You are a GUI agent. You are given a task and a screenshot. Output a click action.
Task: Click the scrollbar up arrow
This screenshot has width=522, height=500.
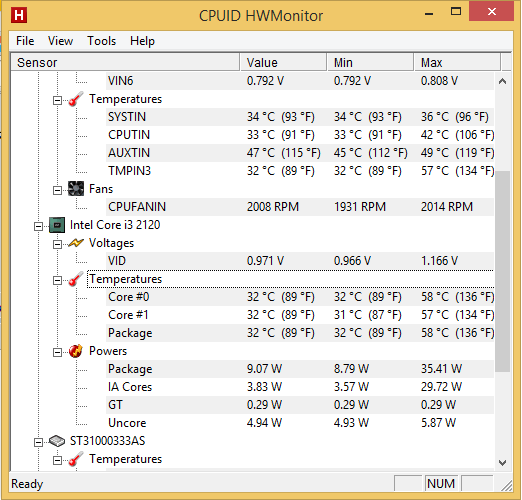(502, 81)
